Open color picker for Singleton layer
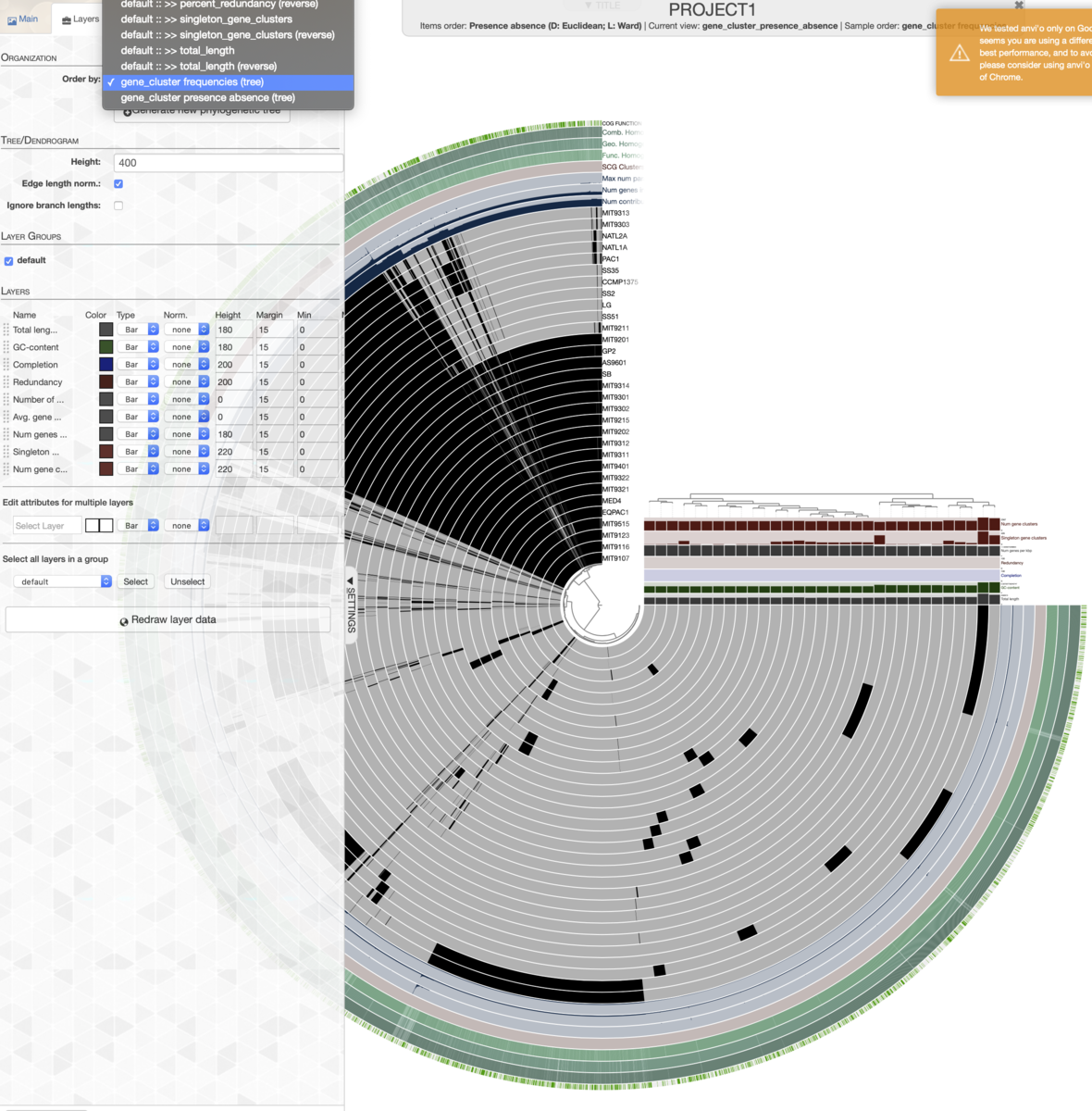 pyautogui.click(x=106, y=452)
